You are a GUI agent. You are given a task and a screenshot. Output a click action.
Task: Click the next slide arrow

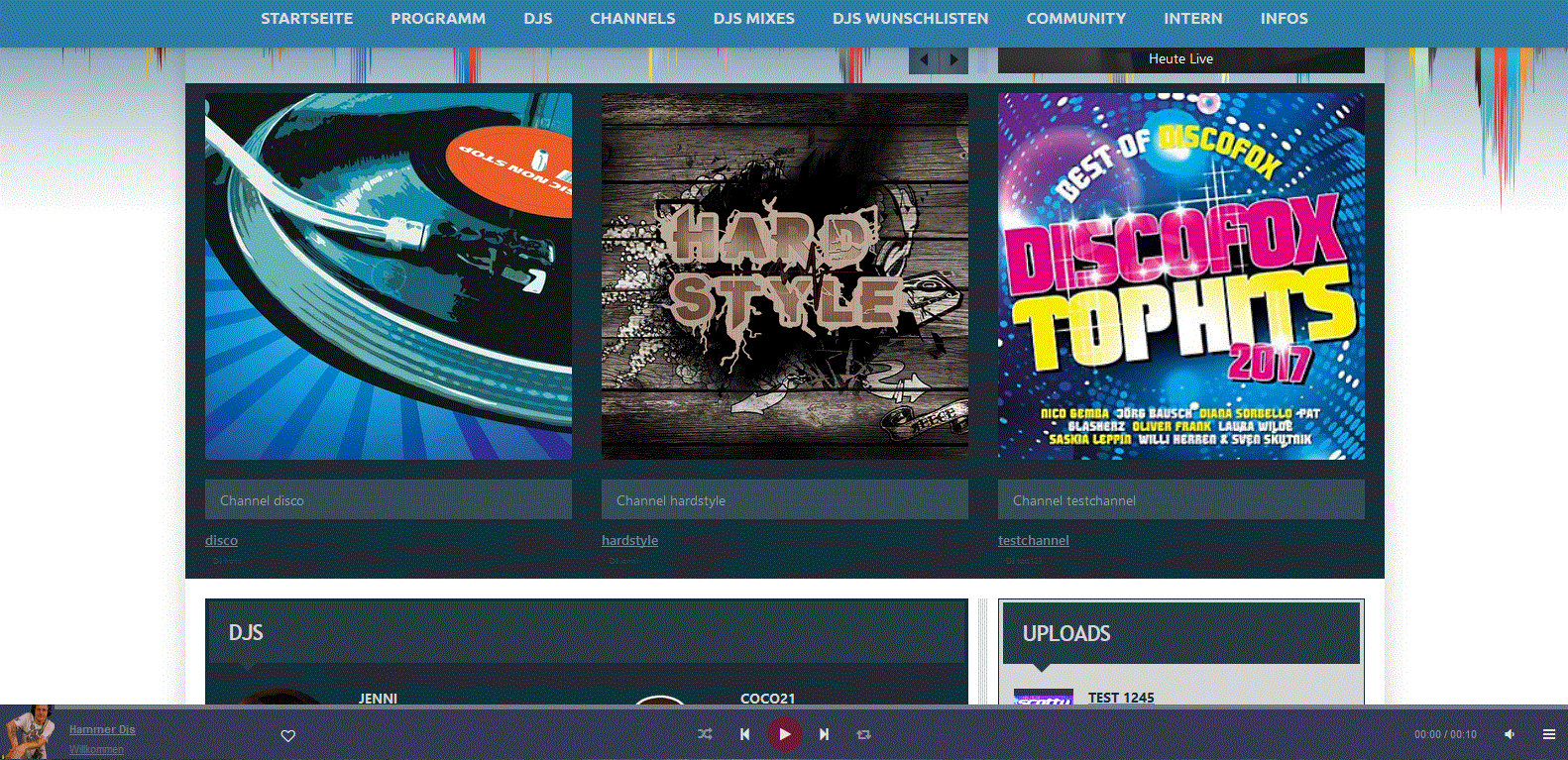(953, 59)
